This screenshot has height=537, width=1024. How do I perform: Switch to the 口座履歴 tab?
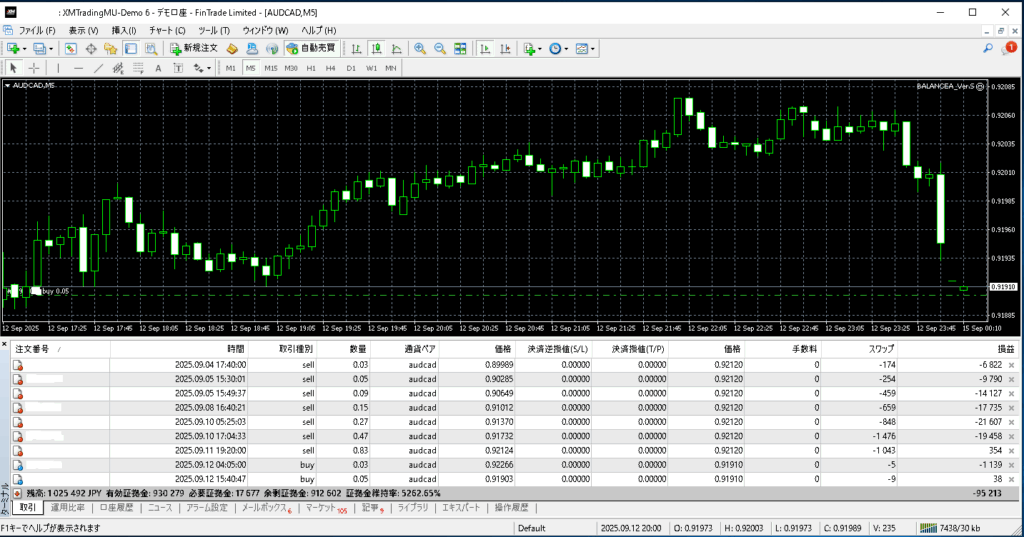pyautogui.click(x=118, y=508)
